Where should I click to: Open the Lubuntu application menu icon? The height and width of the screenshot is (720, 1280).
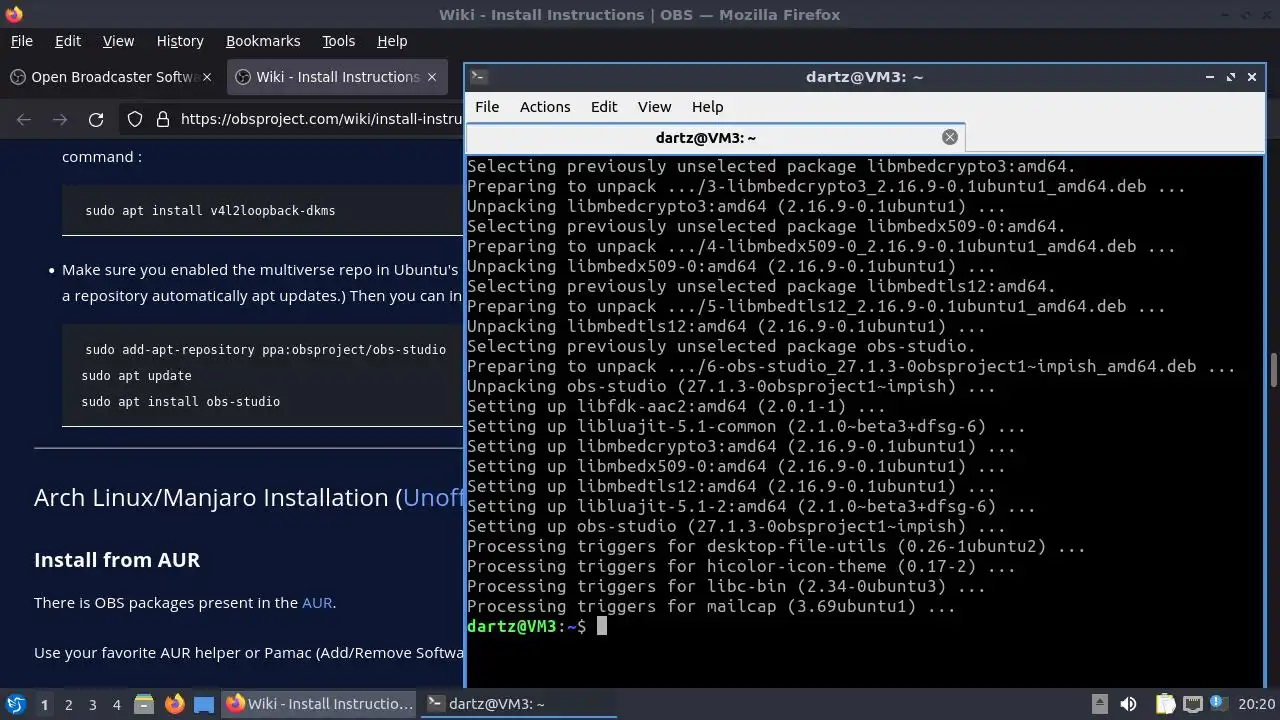click(15, 704)
